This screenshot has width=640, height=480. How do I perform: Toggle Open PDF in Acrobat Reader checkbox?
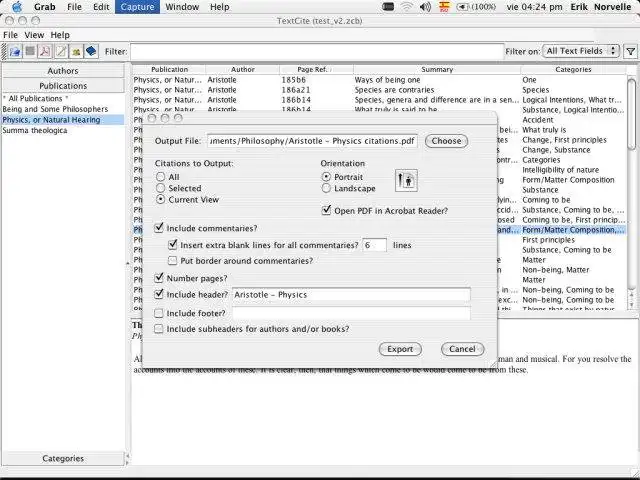(326, 211)
